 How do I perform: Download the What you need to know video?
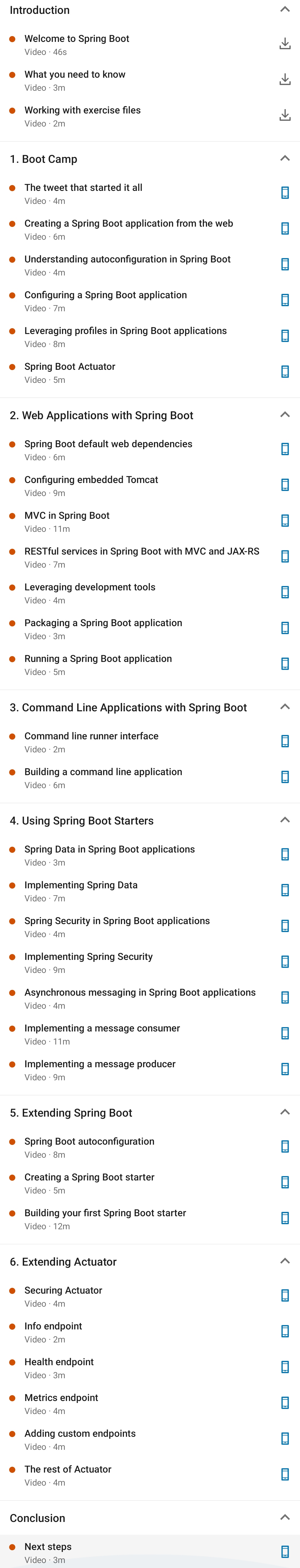tap(285, 80)
